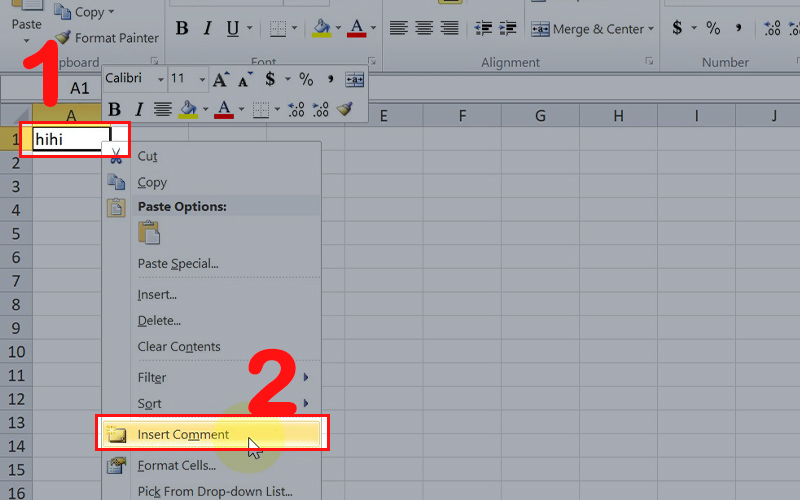
Task: Toggle Center alignment on the mini toolbar
Action: 163,109
